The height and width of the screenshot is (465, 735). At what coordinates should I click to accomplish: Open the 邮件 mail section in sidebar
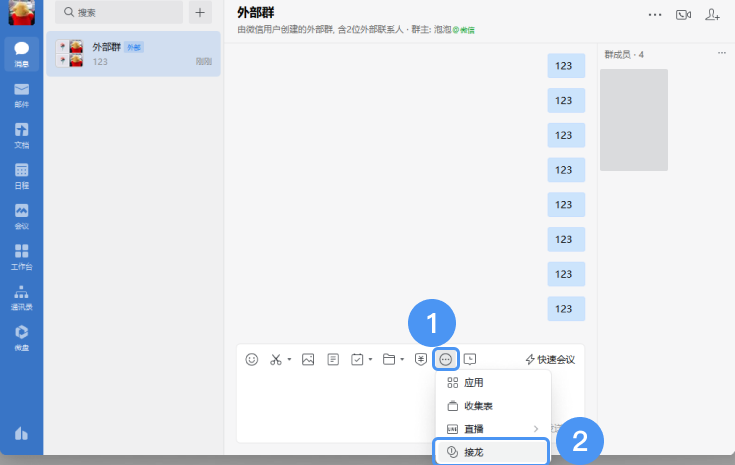pyautogui.click(x=21, y=95)
